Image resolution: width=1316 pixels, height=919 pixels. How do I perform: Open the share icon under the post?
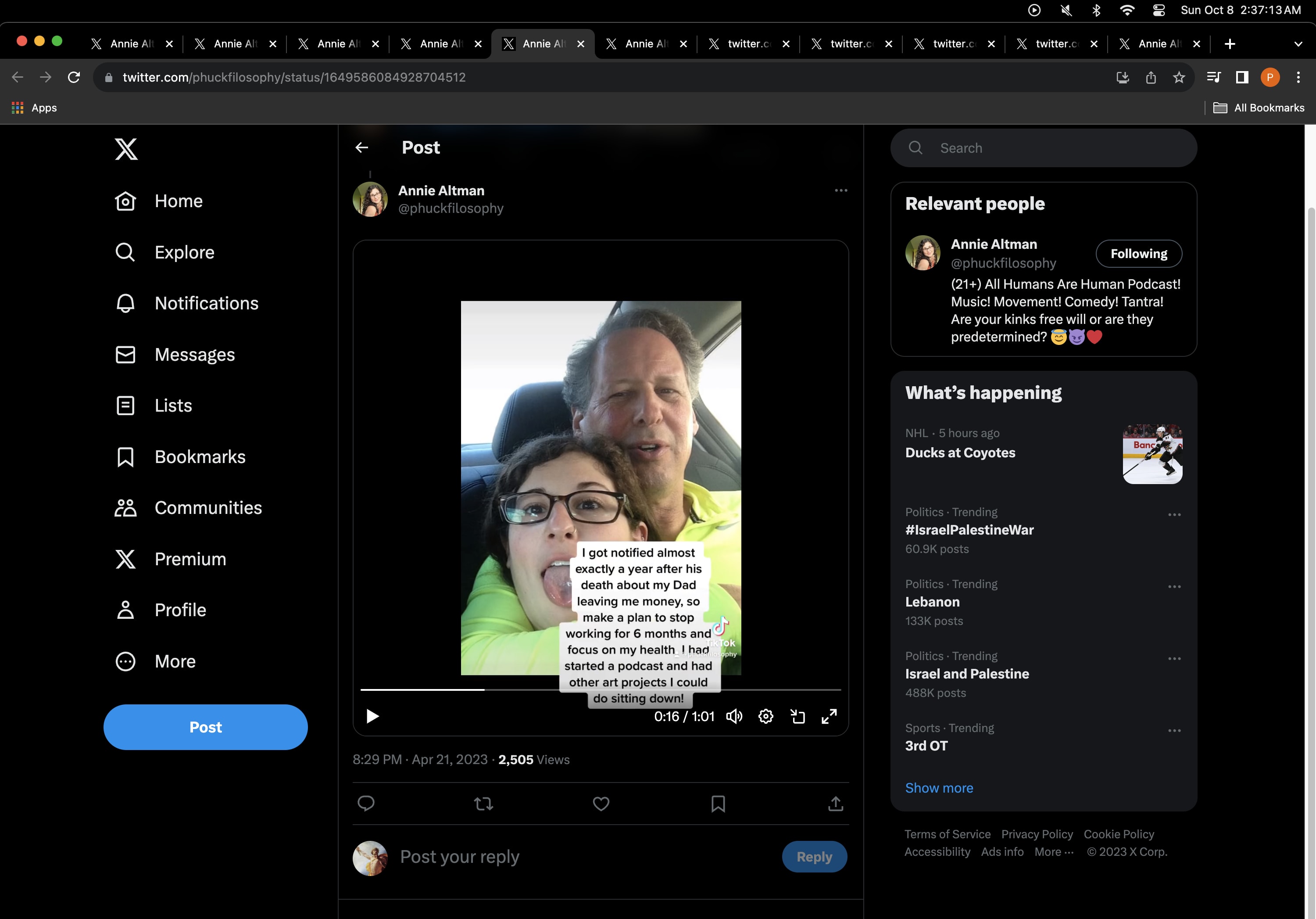pos(835,804)
